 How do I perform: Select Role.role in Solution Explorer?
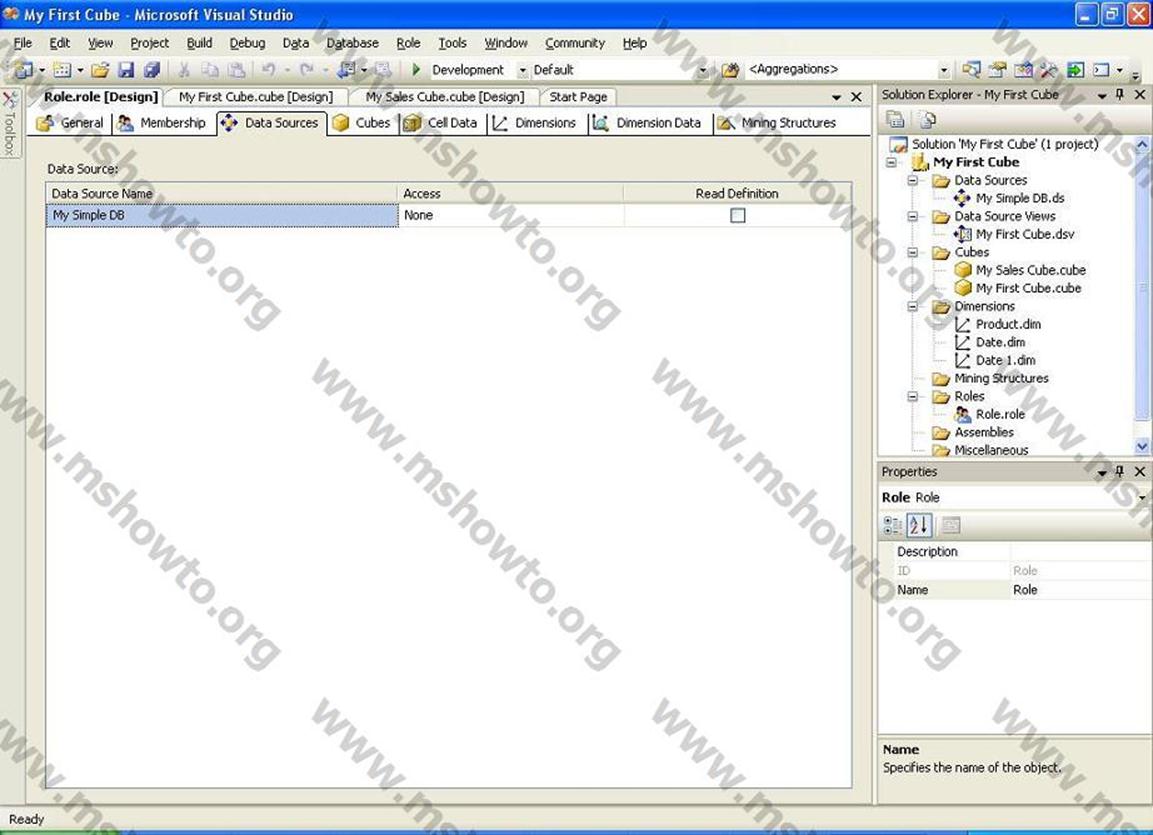click(x=1000, y=415)
